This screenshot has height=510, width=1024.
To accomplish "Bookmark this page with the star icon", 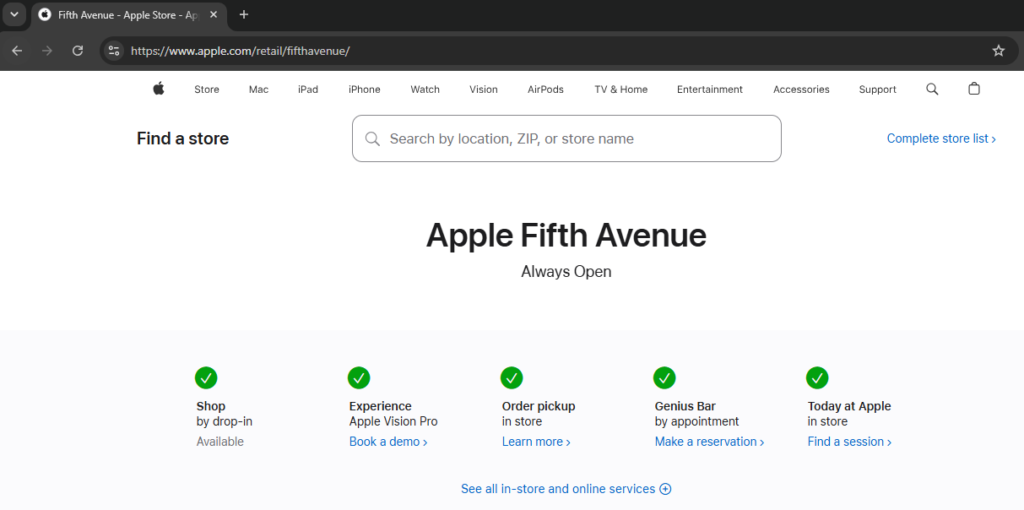I will 998,51.
